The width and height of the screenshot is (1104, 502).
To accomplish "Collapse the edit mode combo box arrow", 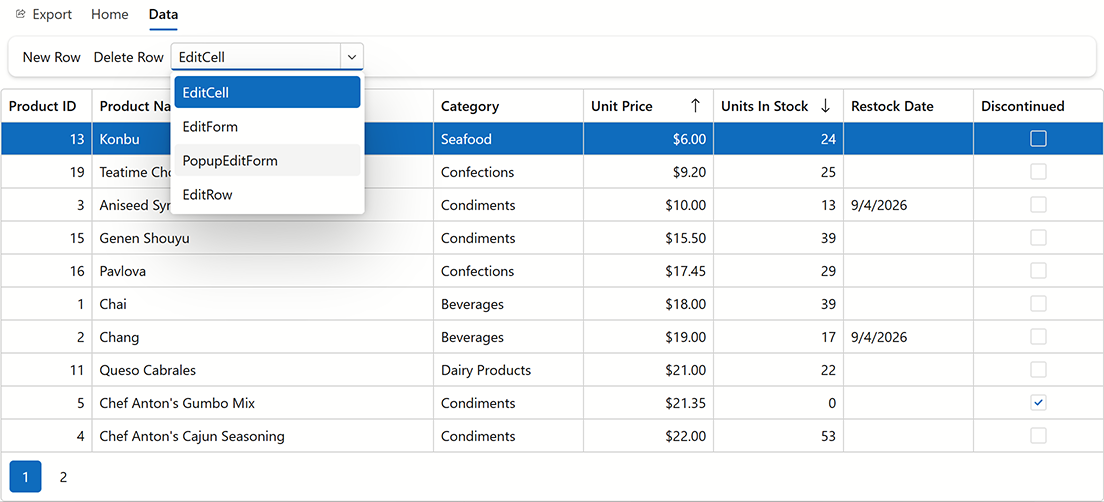I will (352, 57).
